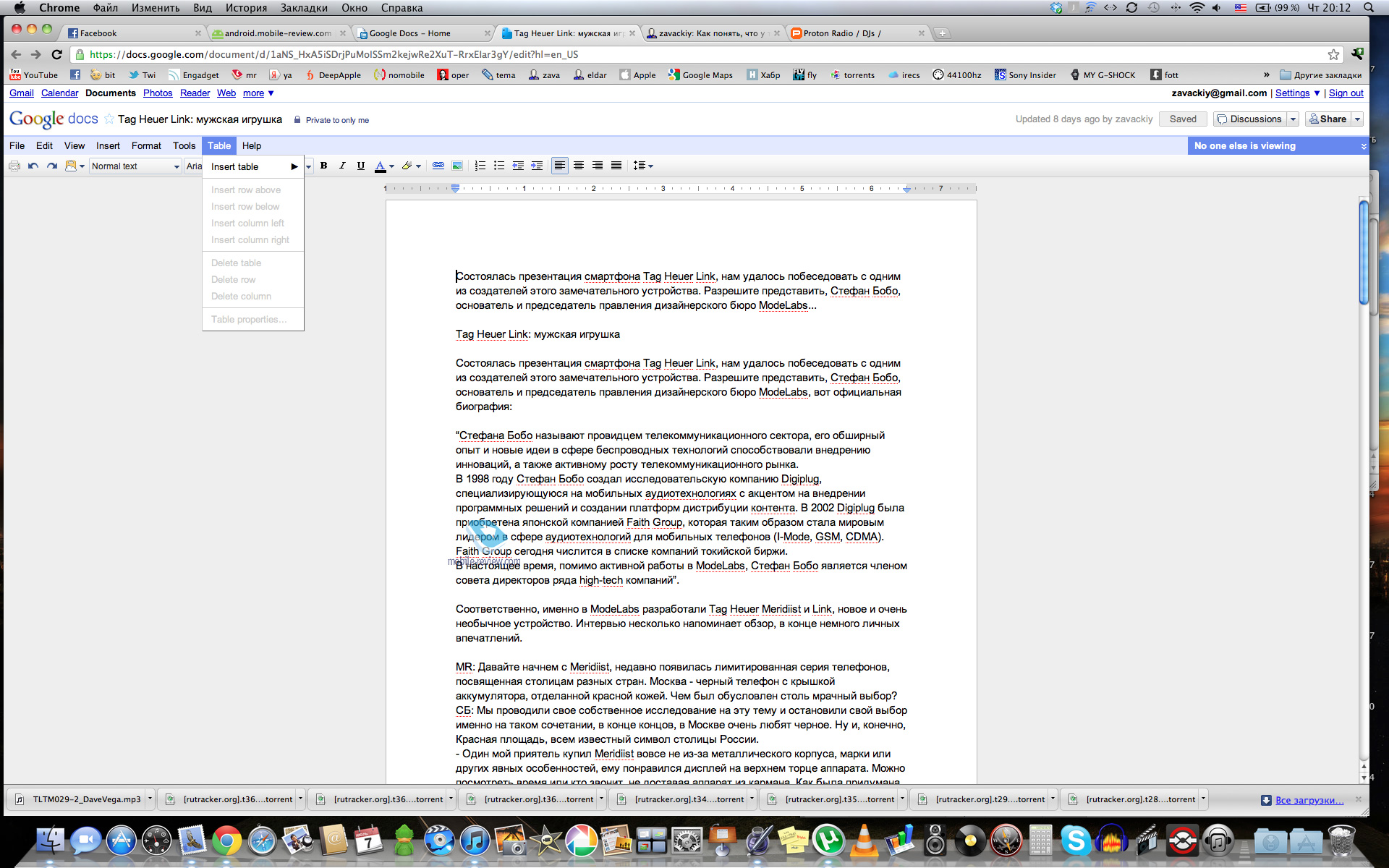Viewport: 1389px width, 868px height.
Task: Move the left indent marker on the ruler
Action: (x=455, y=189)
